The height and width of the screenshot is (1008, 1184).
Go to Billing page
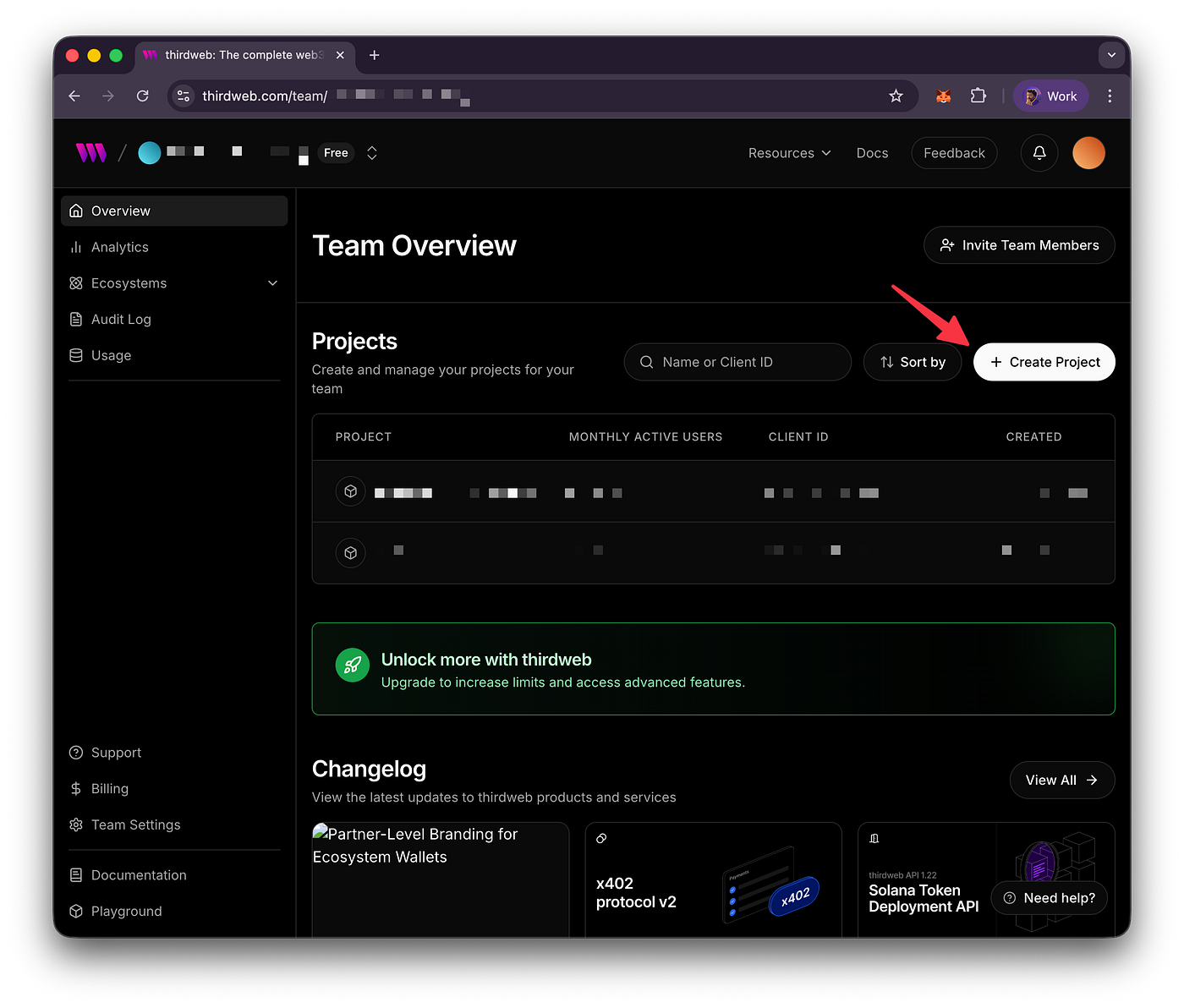[174, 789]
